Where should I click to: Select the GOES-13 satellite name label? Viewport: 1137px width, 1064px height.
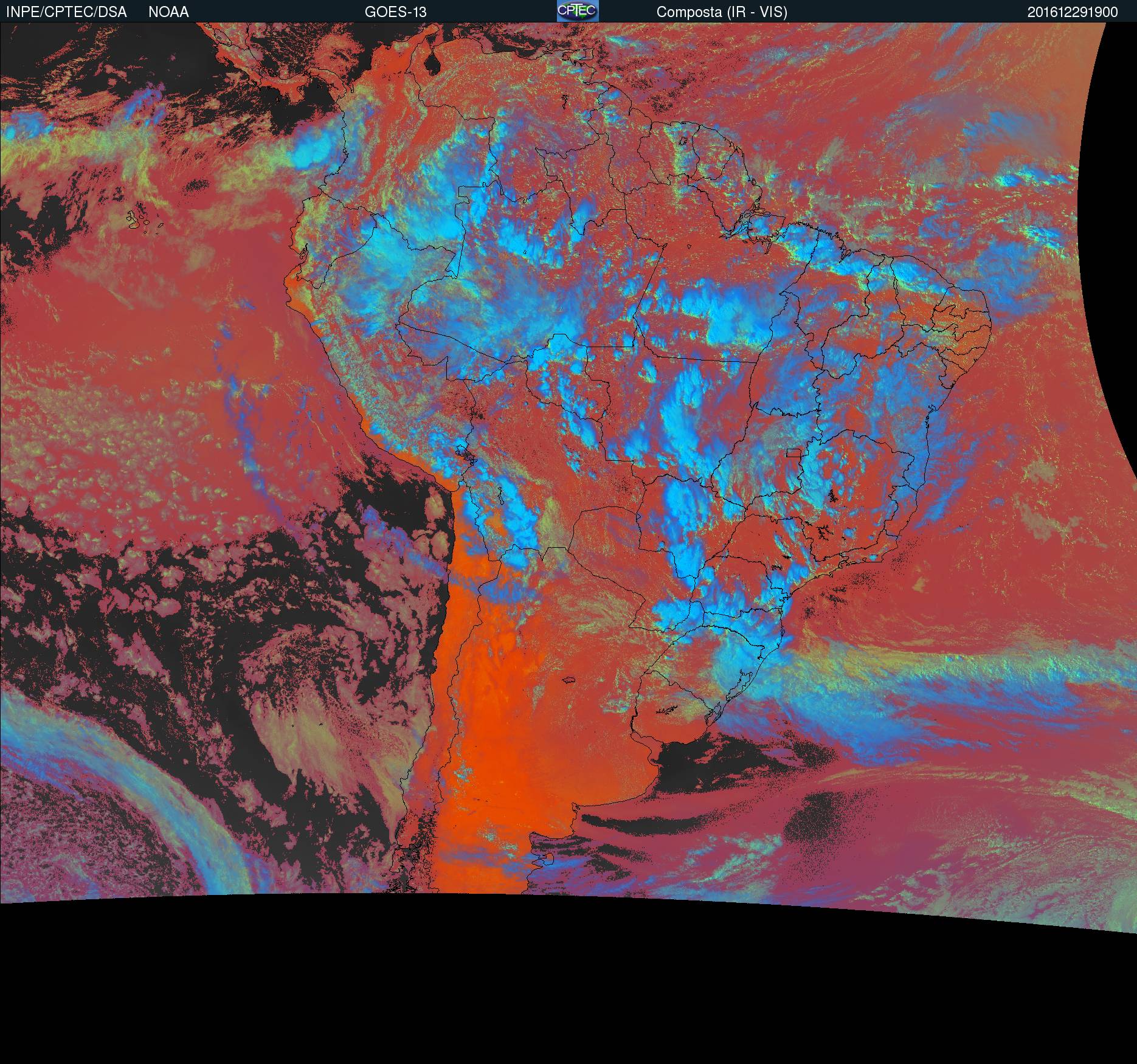pos(395,12)
